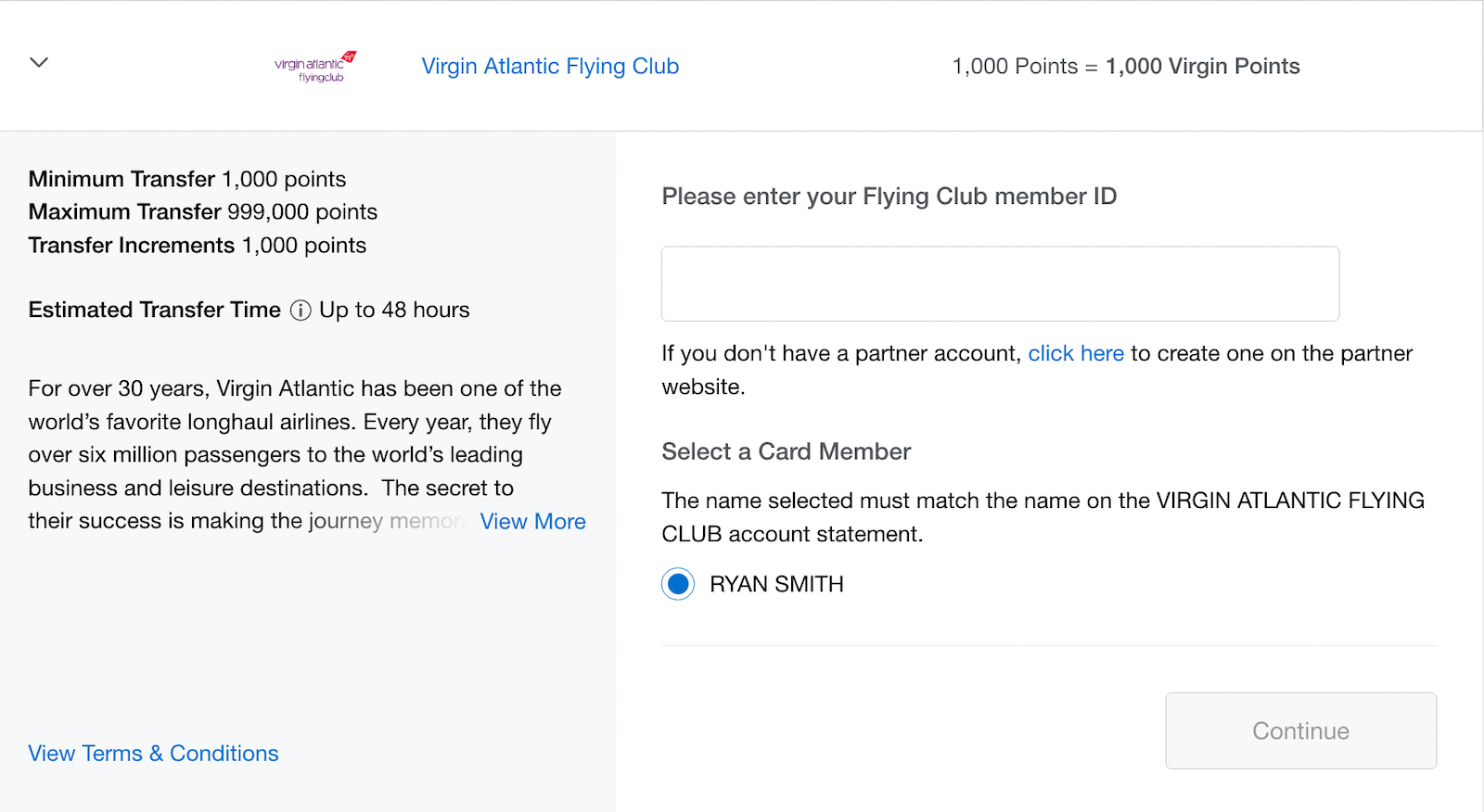
Task: Click the Minimum Transfer 1,000 points line
Action: pyautogui.click(x=187, y=179)
